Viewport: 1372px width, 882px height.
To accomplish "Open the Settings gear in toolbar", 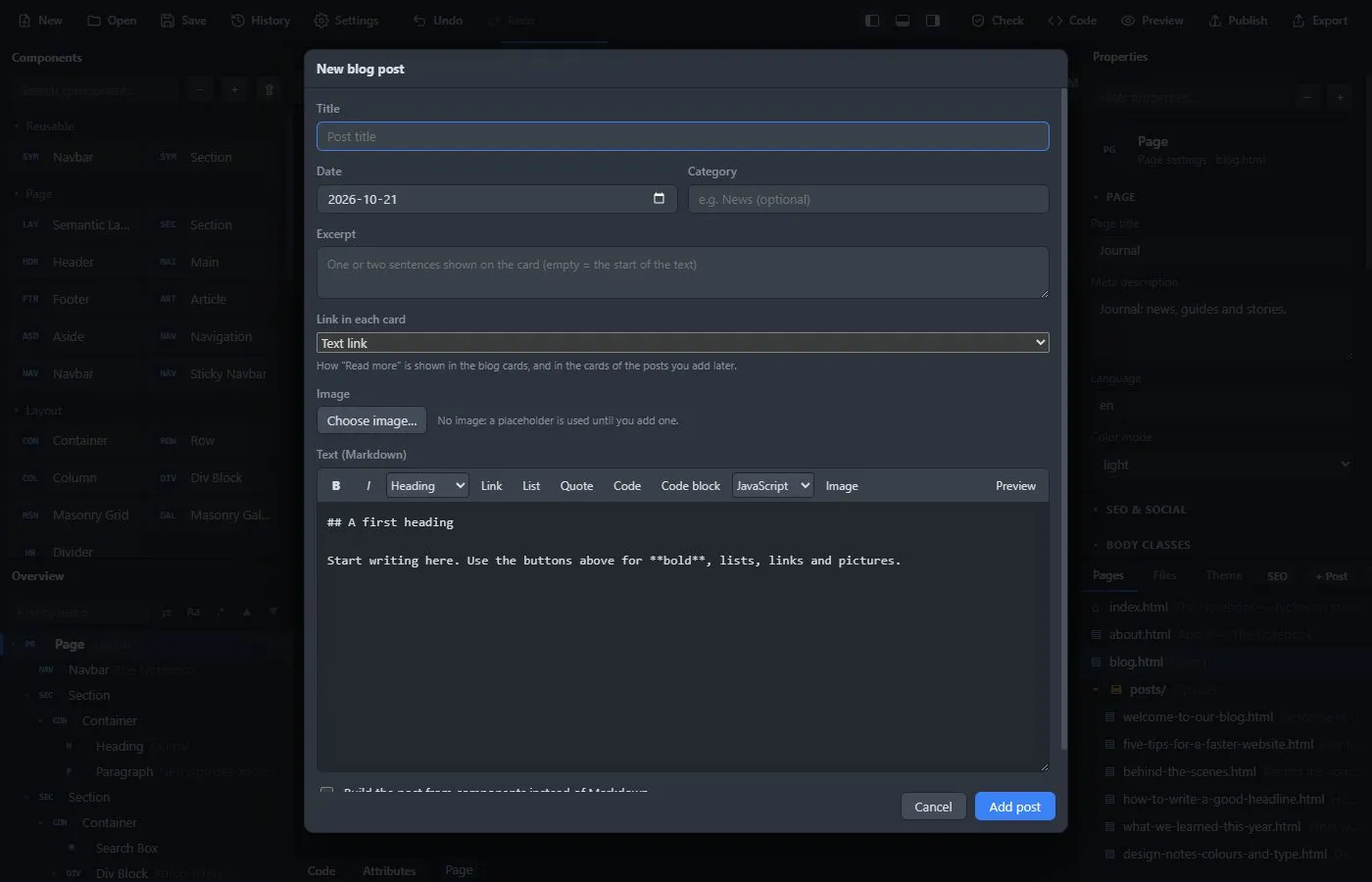I will coord(321,21).
